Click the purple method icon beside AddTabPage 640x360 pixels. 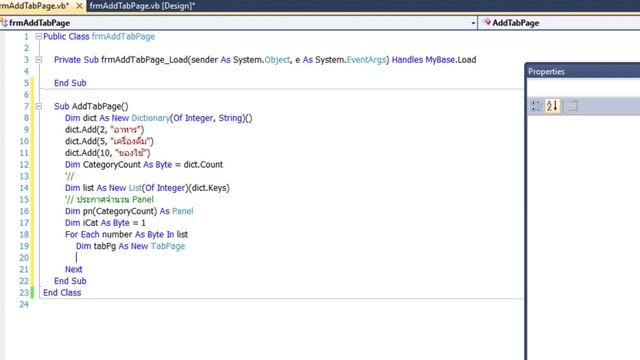487,22
